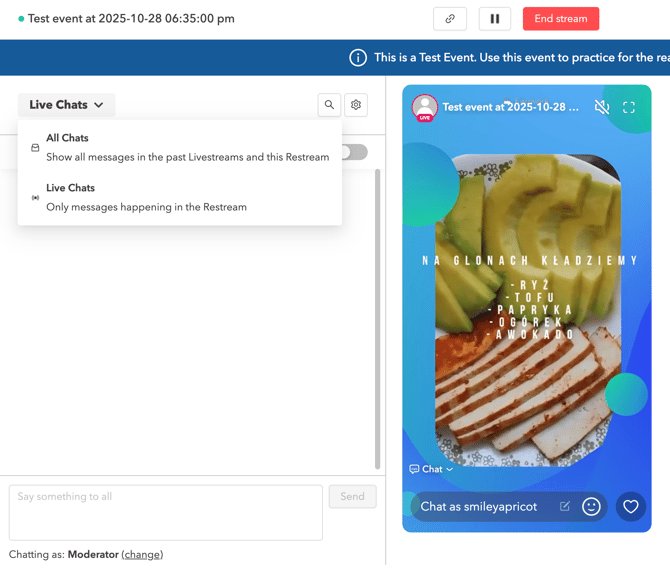670x570 pixels.
Task: Copy the event link icon
Action: pos(450,19)
